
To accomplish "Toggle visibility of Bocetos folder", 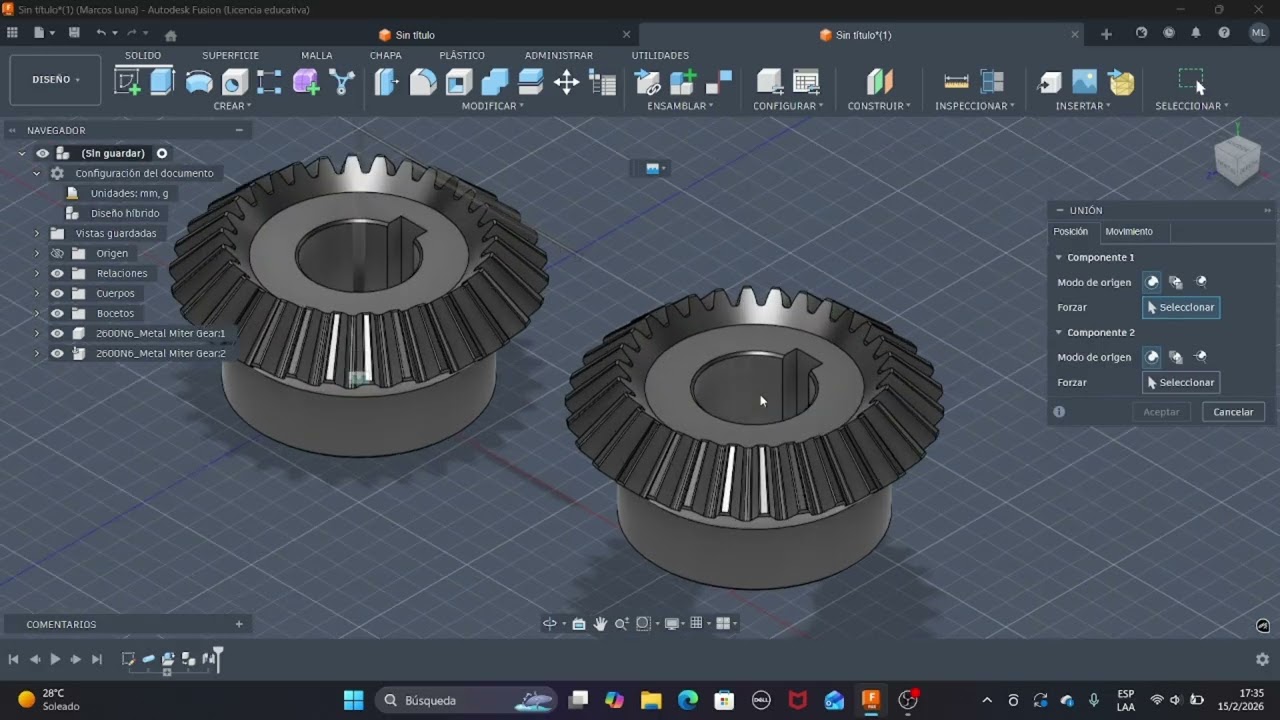I will pyautogui.click(x=57, y=313).
